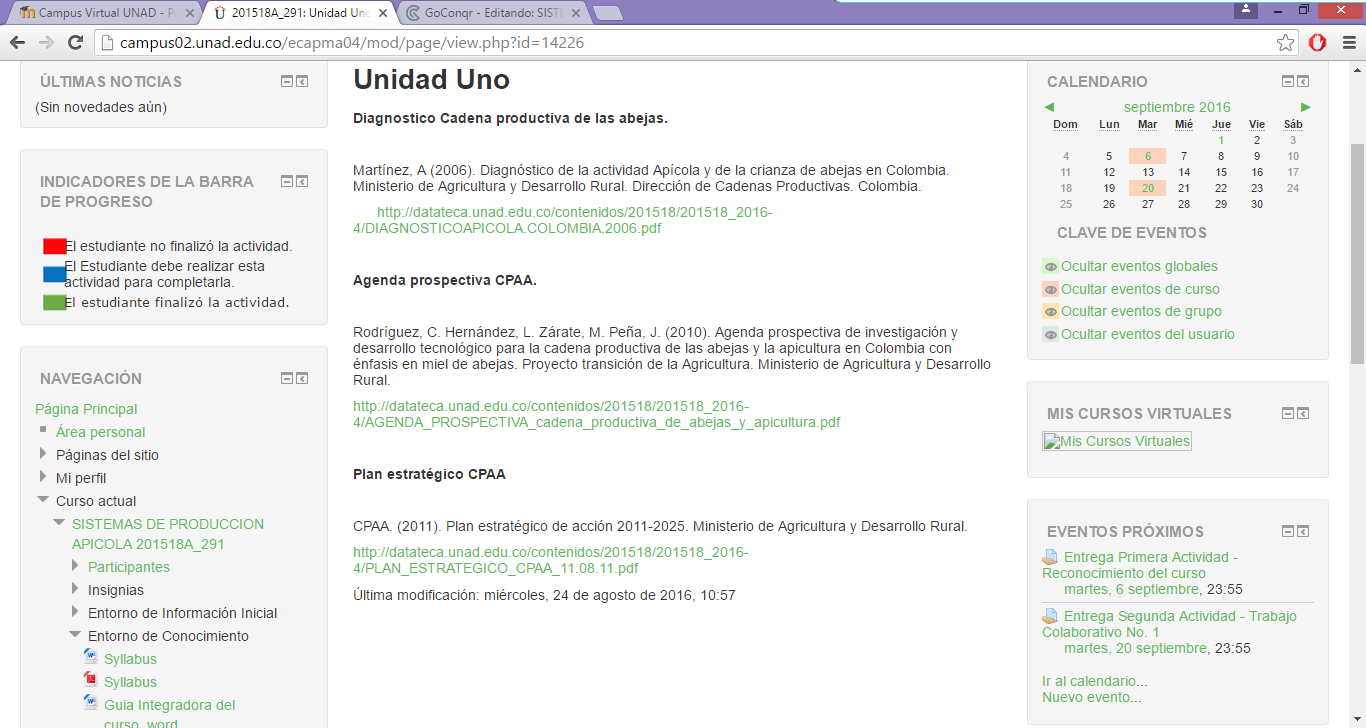Click the Opera extension icon
Viewport: 1366px width, 728px height.
click(1317, 42)
